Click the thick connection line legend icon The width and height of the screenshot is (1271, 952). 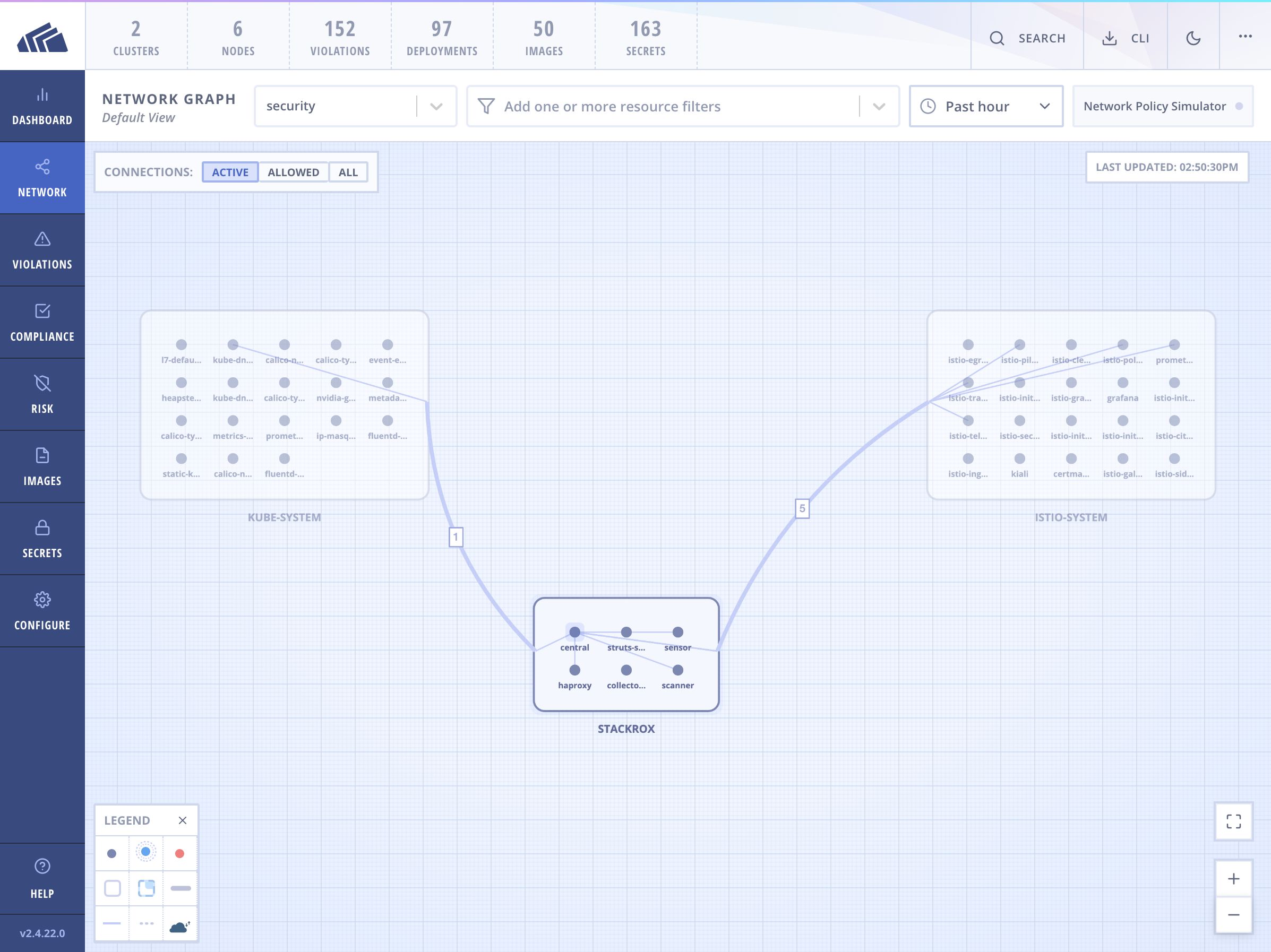click(x=181, y=888)
